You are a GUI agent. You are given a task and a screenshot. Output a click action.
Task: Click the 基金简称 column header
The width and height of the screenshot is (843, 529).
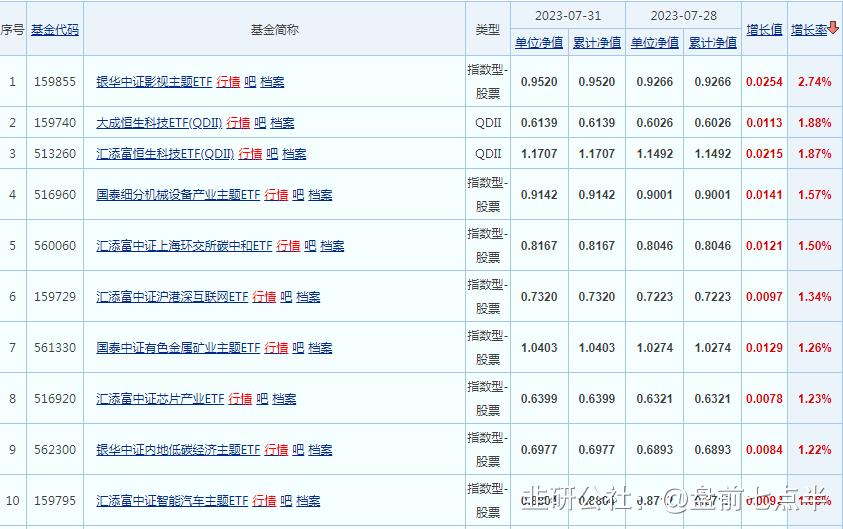pyautogui.click(x=274, y=30)
